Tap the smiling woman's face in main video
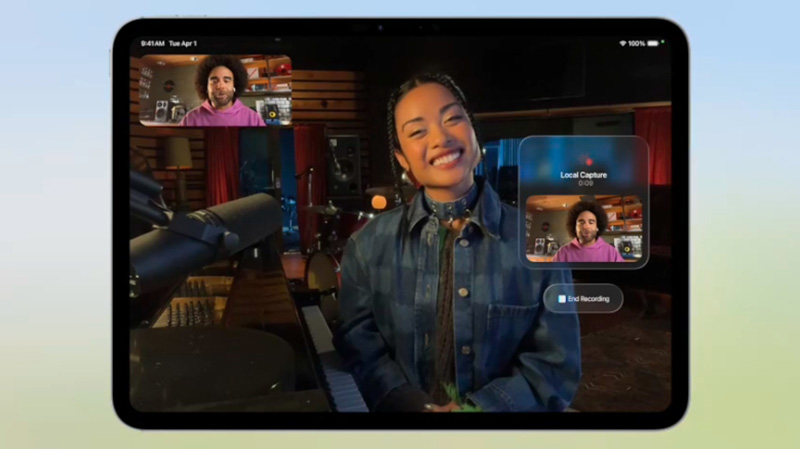This screenshot has width=800, height=449. [435, 135]
